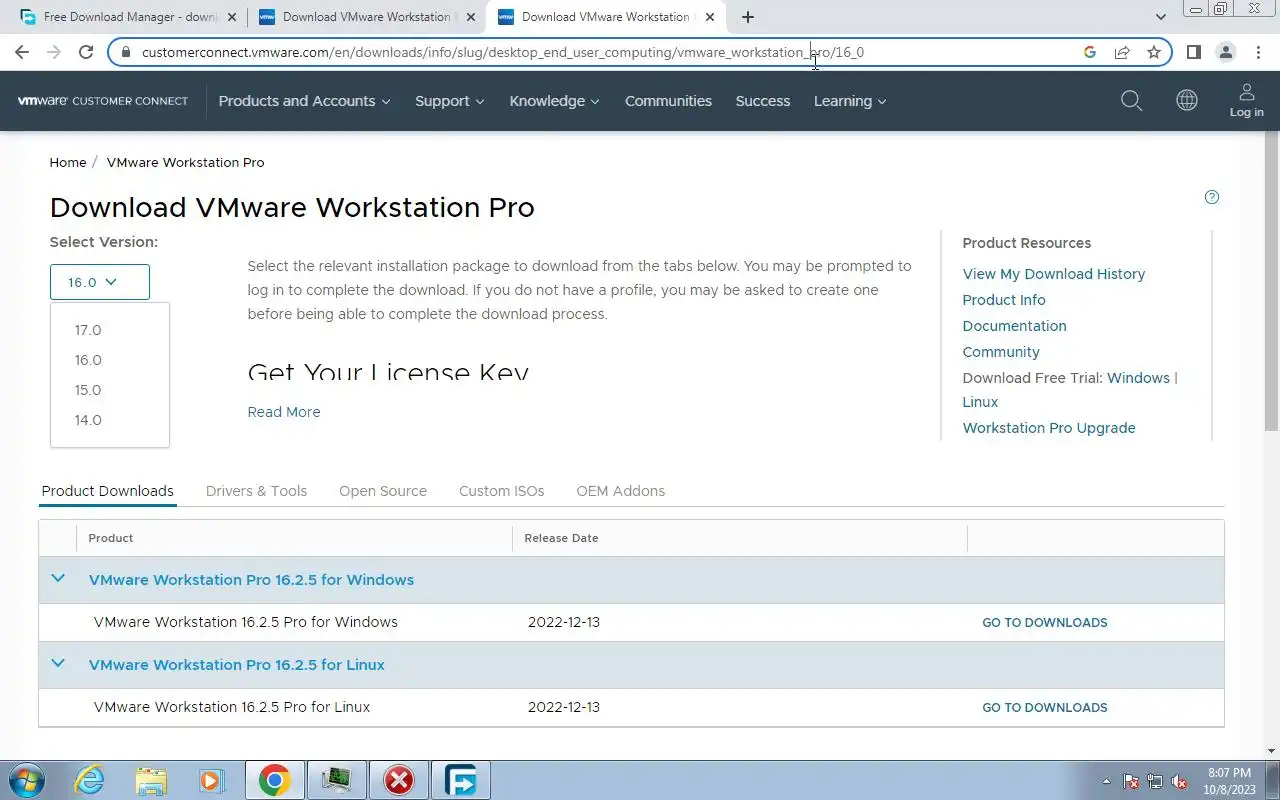Open the Success nav item
This screenshot has height=800, width=1280.
coord(763,101)
